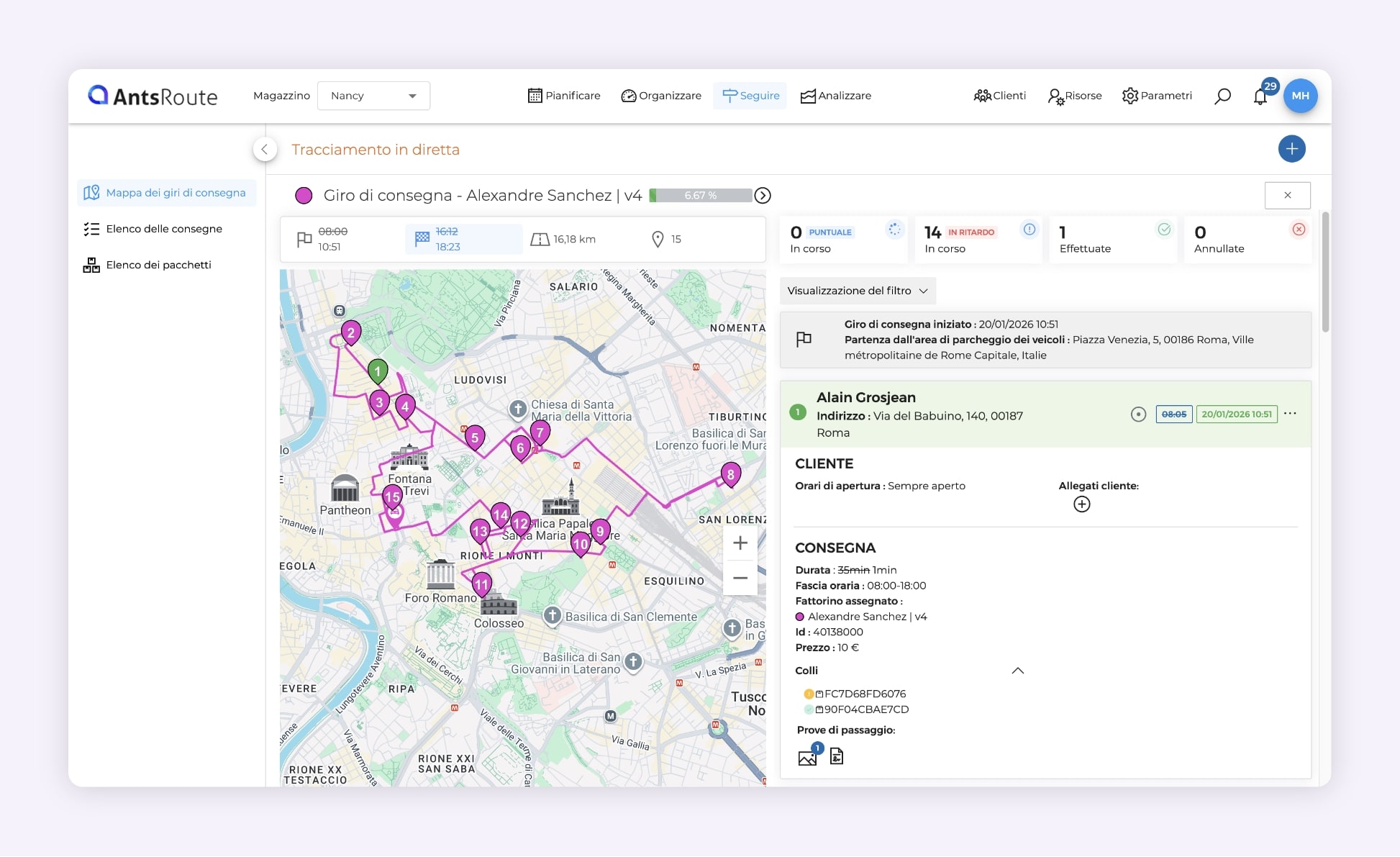Open the Magazzino Nancy dropdown
Image resolution: width=1400 pixels, height=857 pixels.
click(373, 96)
